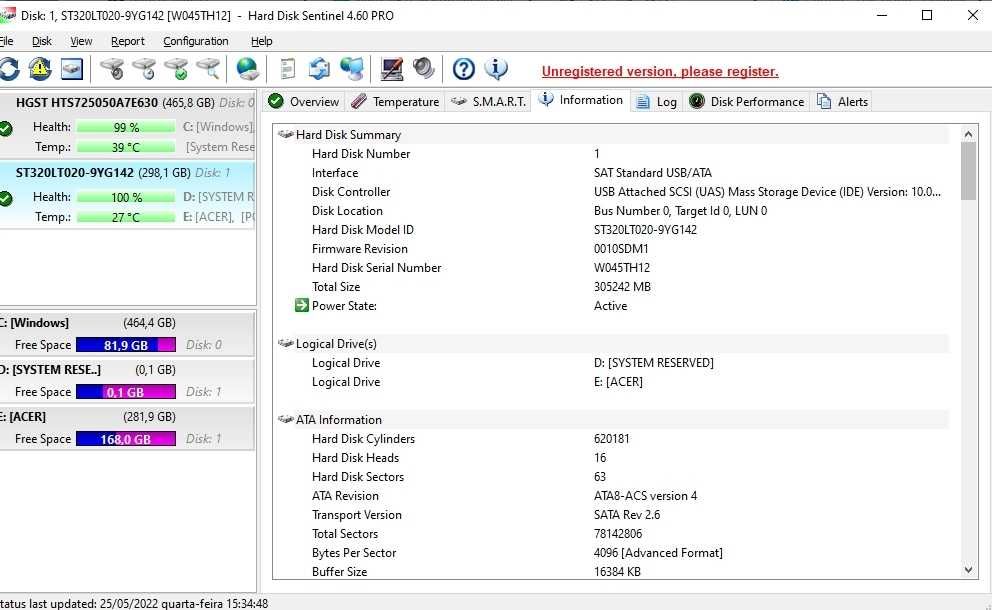Click the text document report toolbar icon
Screen dimensions: 992x610
pos(288,69)
